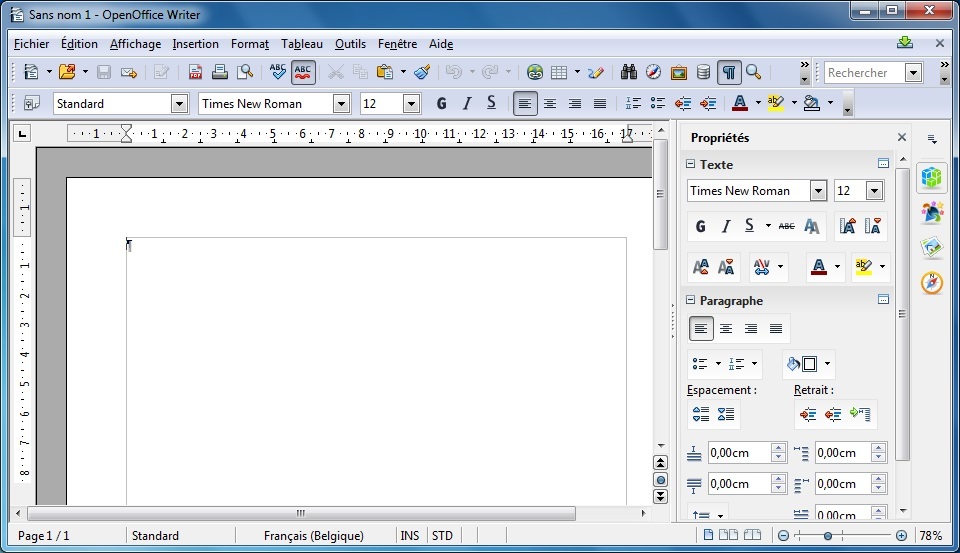Run spelling and grammar check
The width and height of the screenshot is (960, 553).
pyautogui.click(x=277, y=72)
